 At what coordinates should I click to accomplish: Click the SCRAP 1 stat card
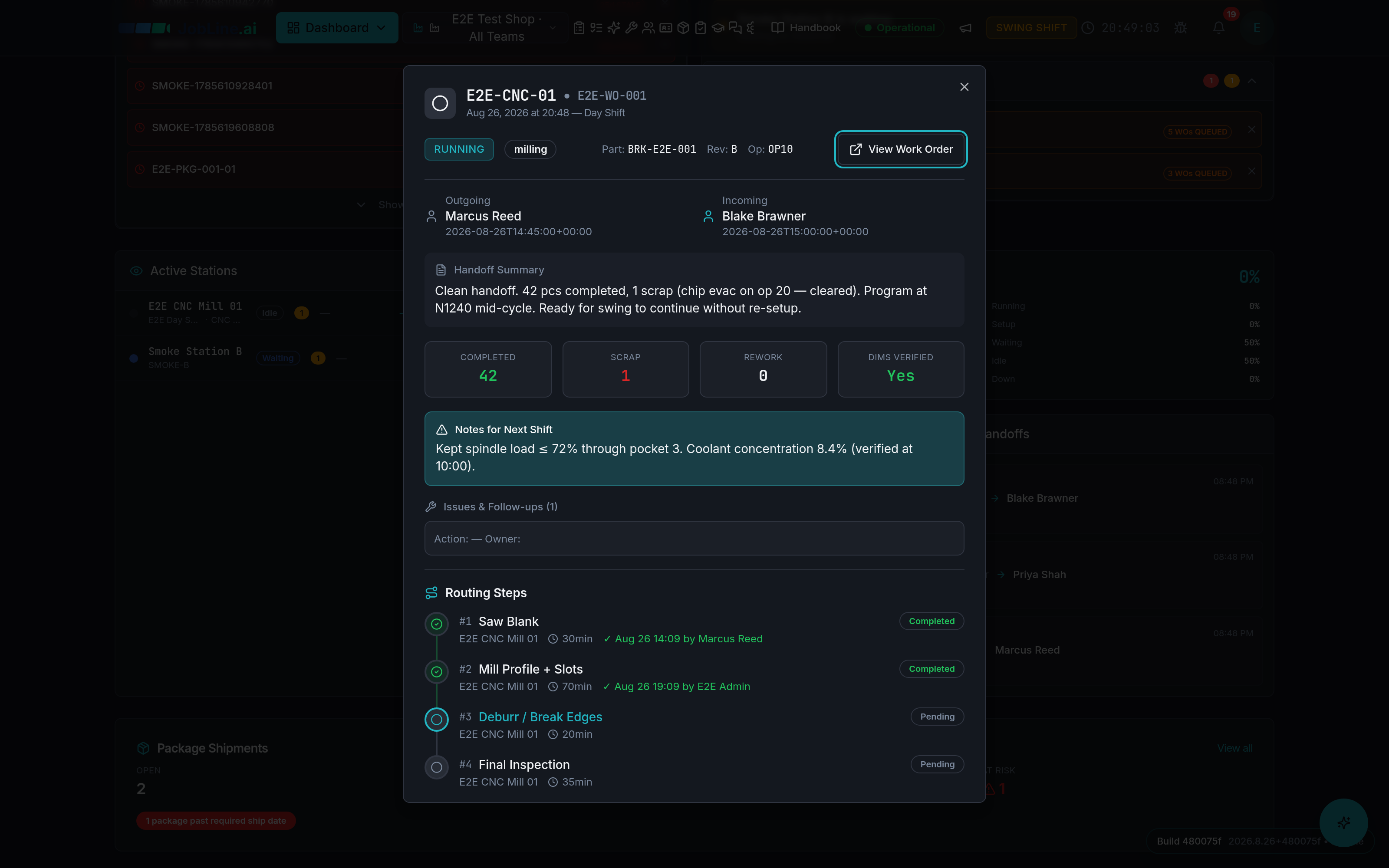tap(625, 369)
